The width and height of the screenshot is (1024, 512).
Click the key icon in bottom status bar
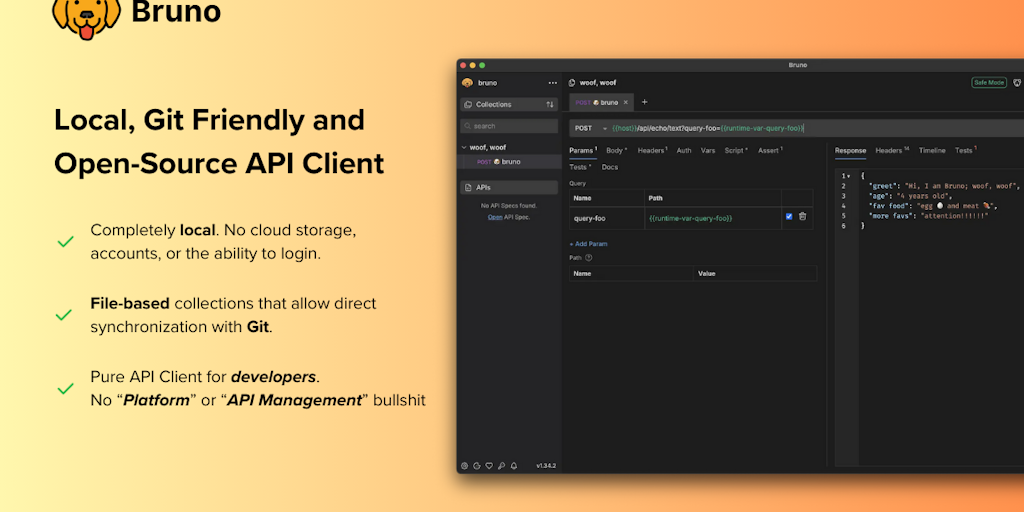[501, 466]
